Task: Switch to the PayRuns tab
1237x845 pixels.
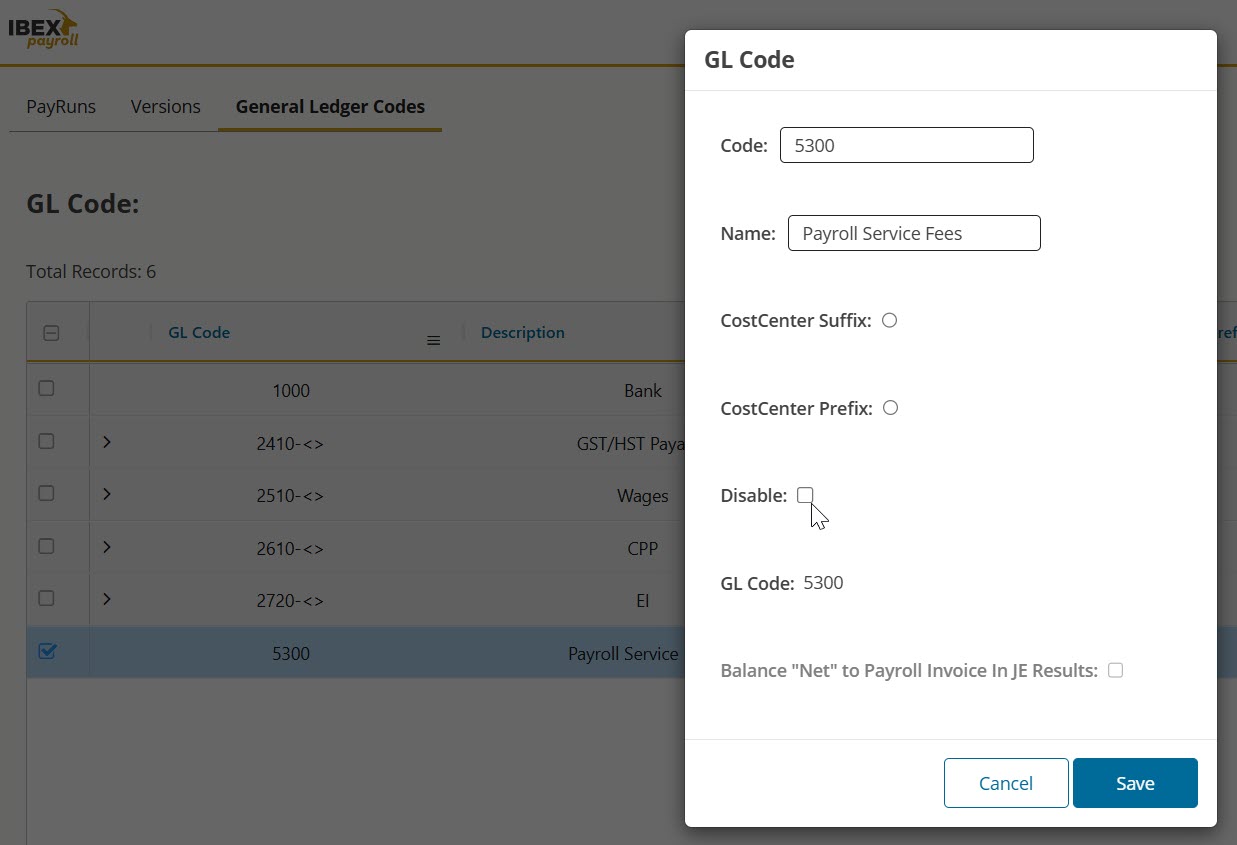Action: click(61, 106)
